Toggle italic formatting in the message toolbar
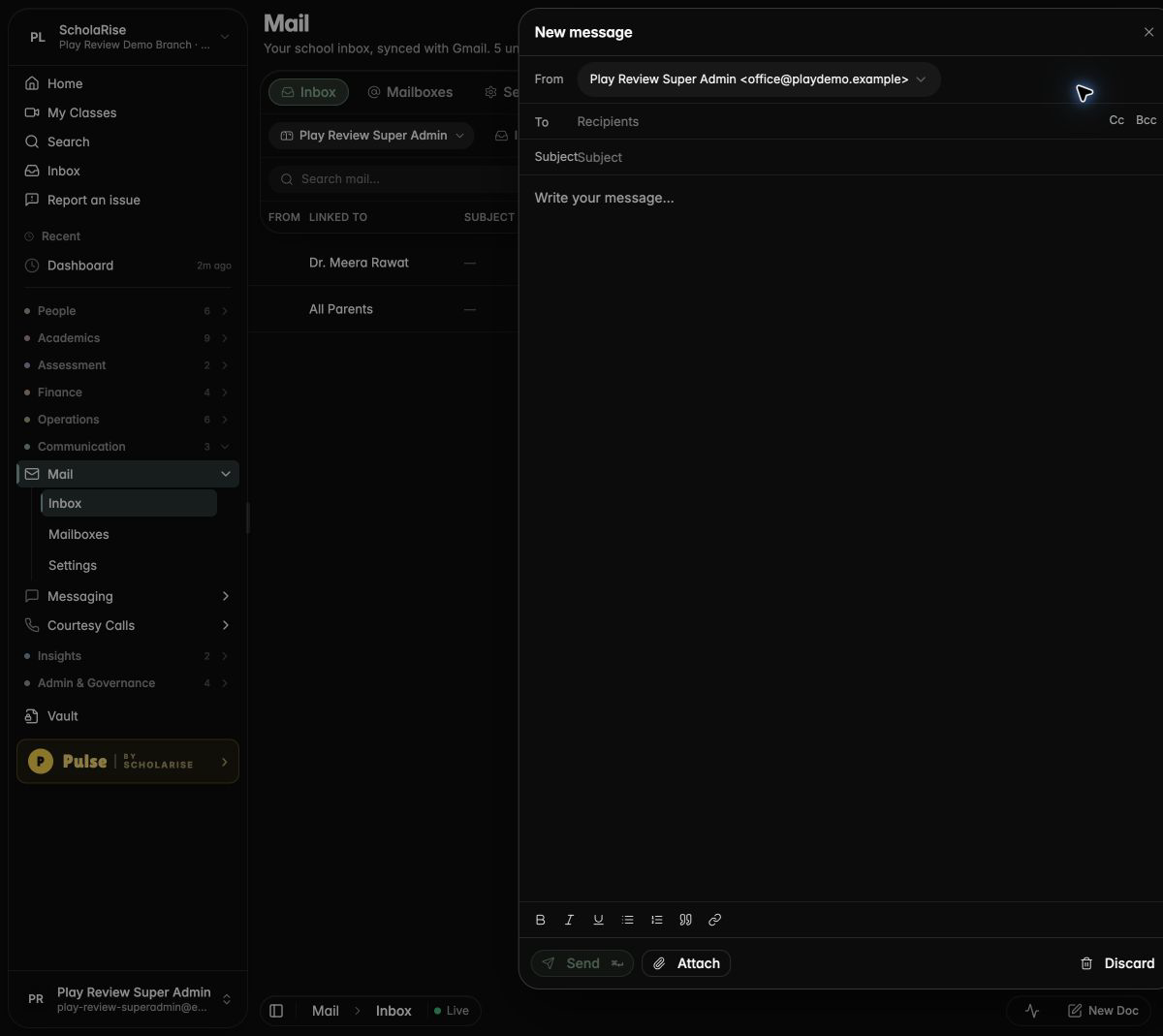 coord(570,920)
